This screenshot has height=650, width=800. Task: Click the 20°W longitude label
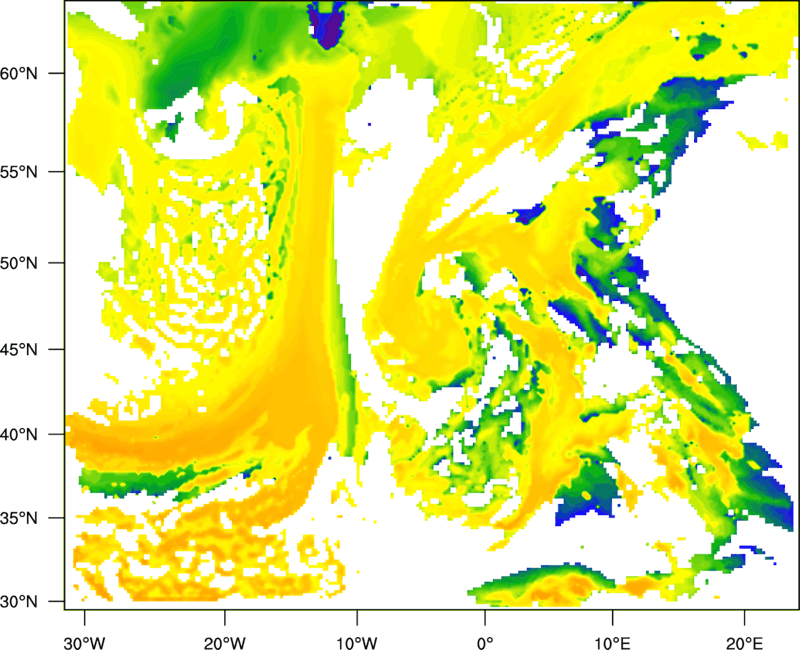point(225,643)
